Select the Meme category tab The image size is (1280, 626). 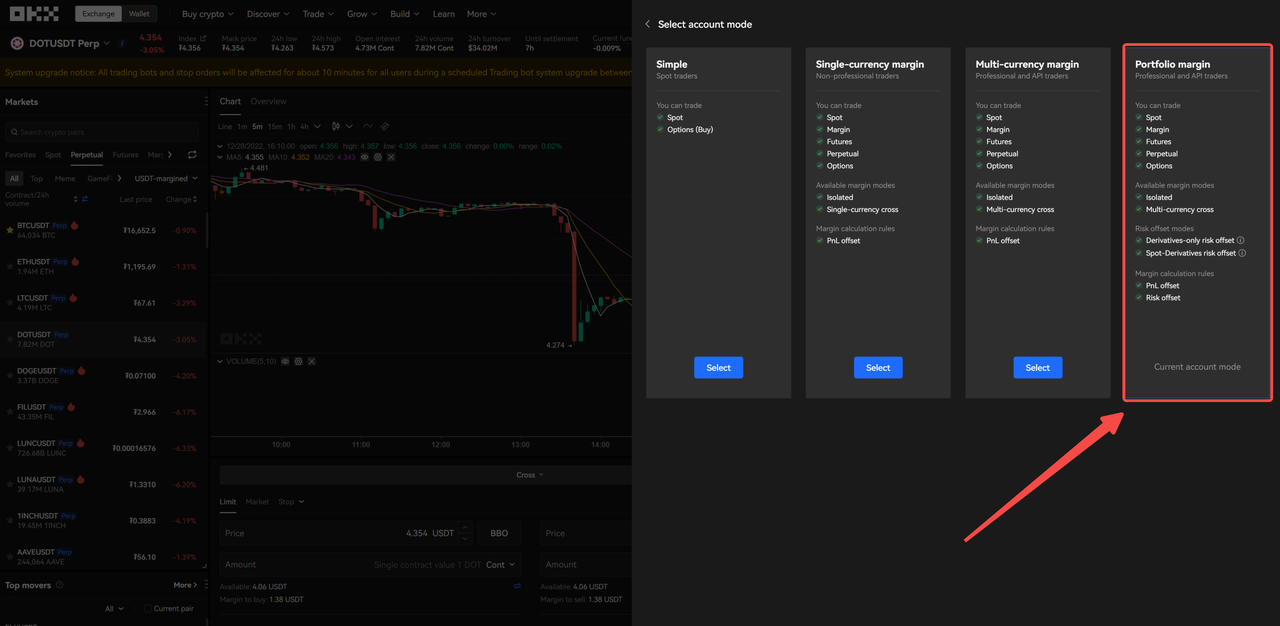coord(65,178)
